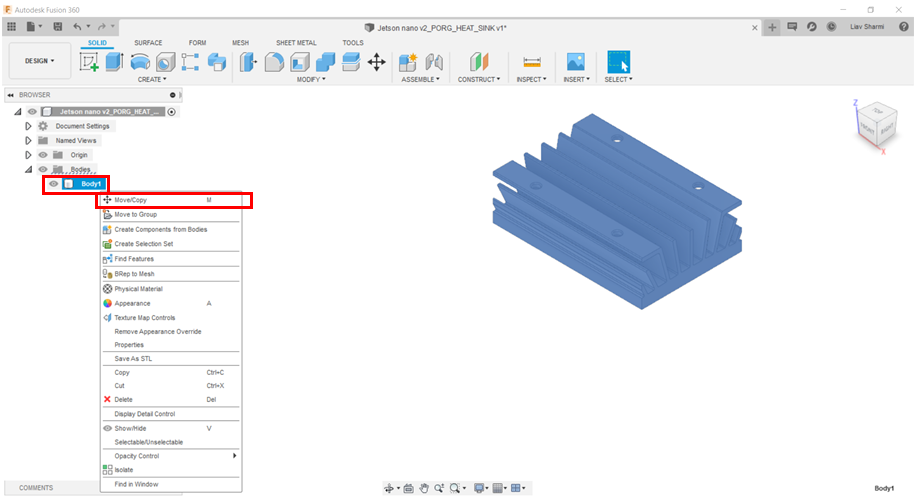The width and height of the screenshot is (917, 497).
Task: Open the DESIGN workspace dropdown
Action: click(40, 61)
